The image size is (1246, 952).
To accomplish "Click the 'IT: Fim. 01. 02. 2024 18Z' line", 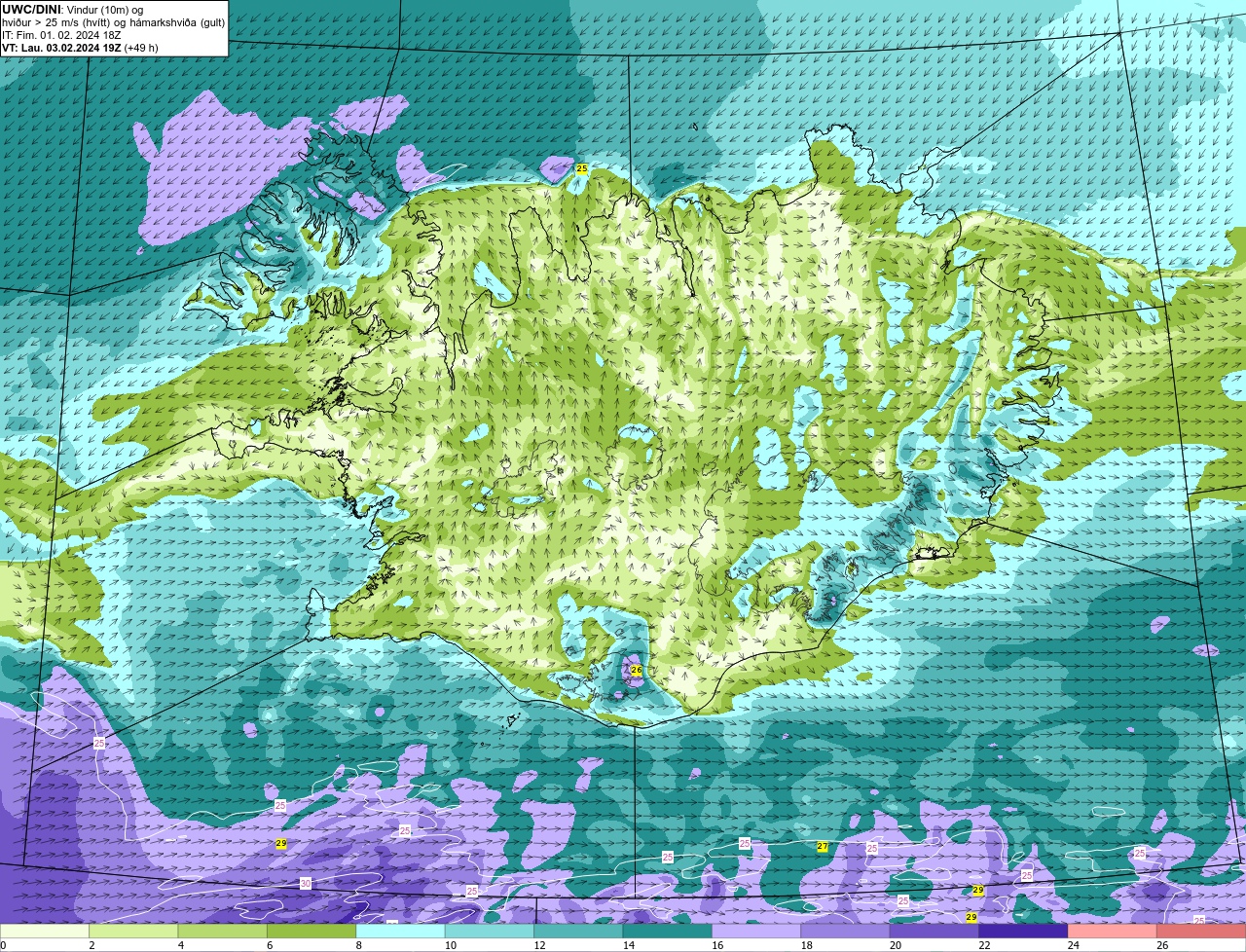I will click(61, 35).
